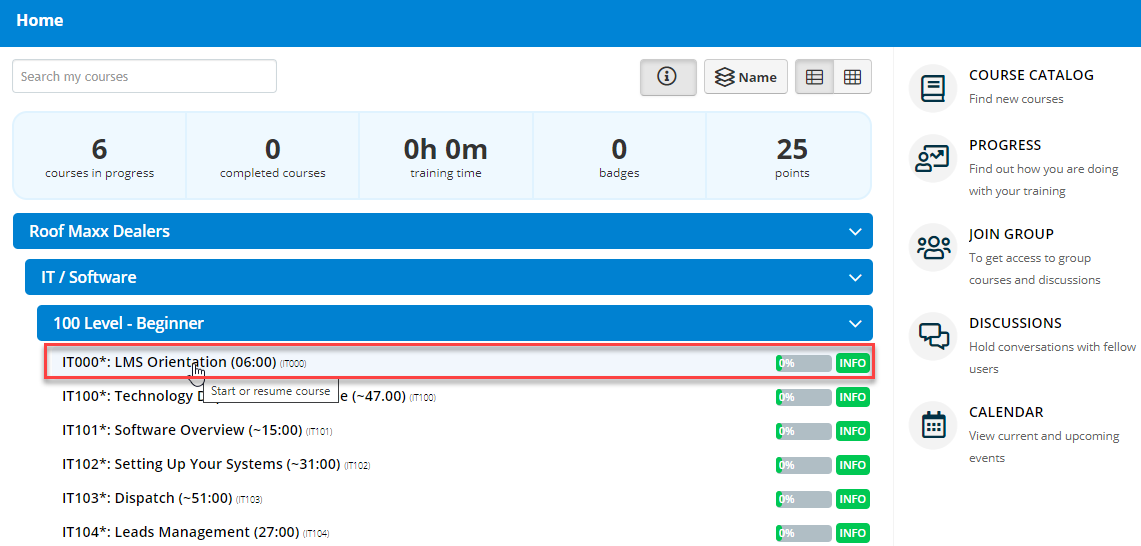Open IT100 Technology course row
This screenshot has height=546, width=1141.
233,397
